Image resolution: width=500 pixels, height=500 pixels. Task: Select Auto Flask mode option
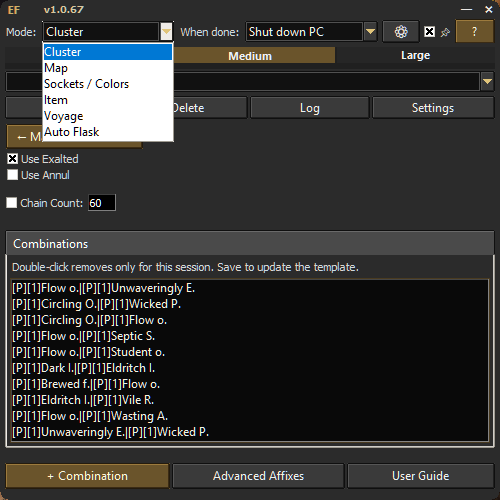click(108, 132)
